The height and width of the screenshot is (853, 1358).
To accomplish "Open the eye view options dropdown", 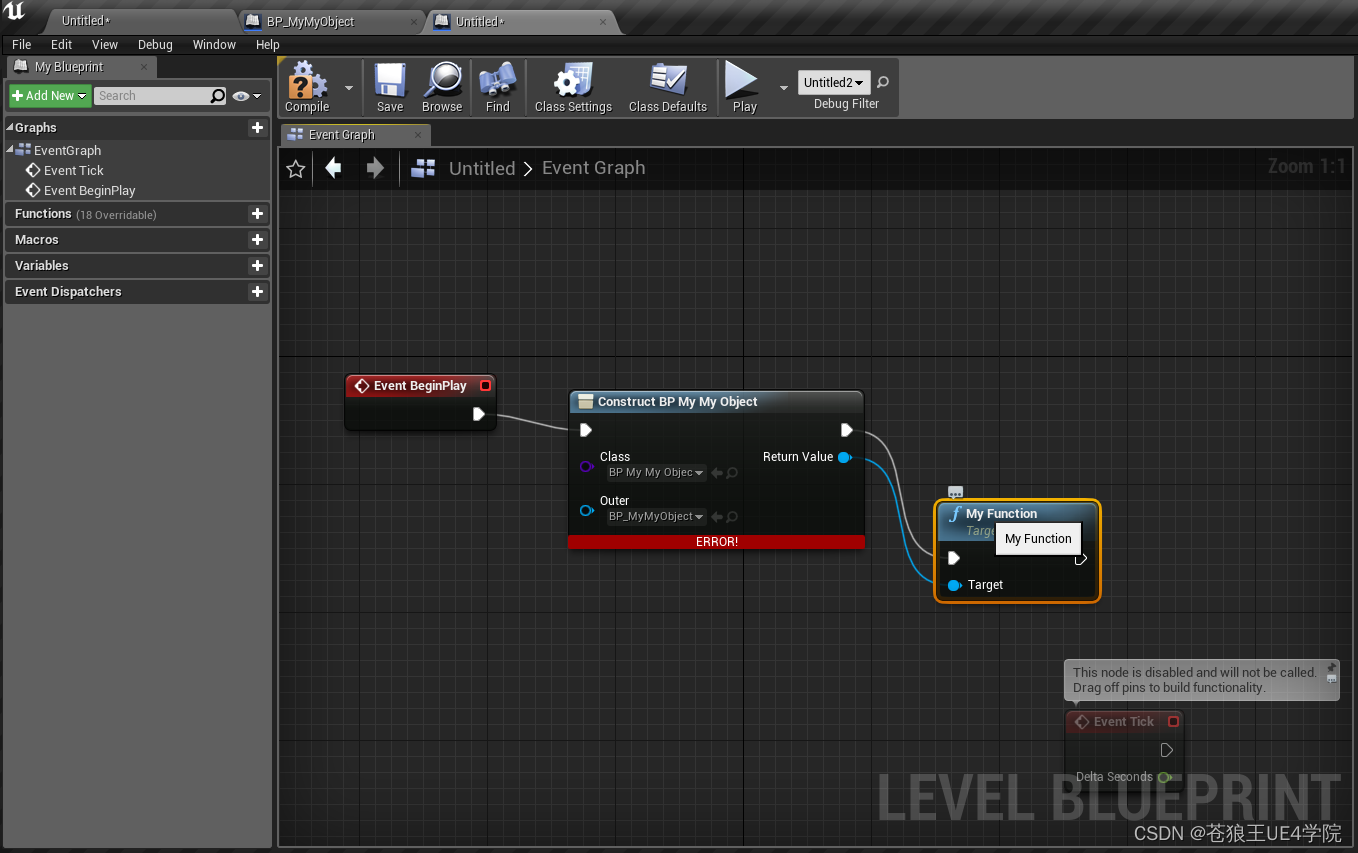I will coord(247,96).
